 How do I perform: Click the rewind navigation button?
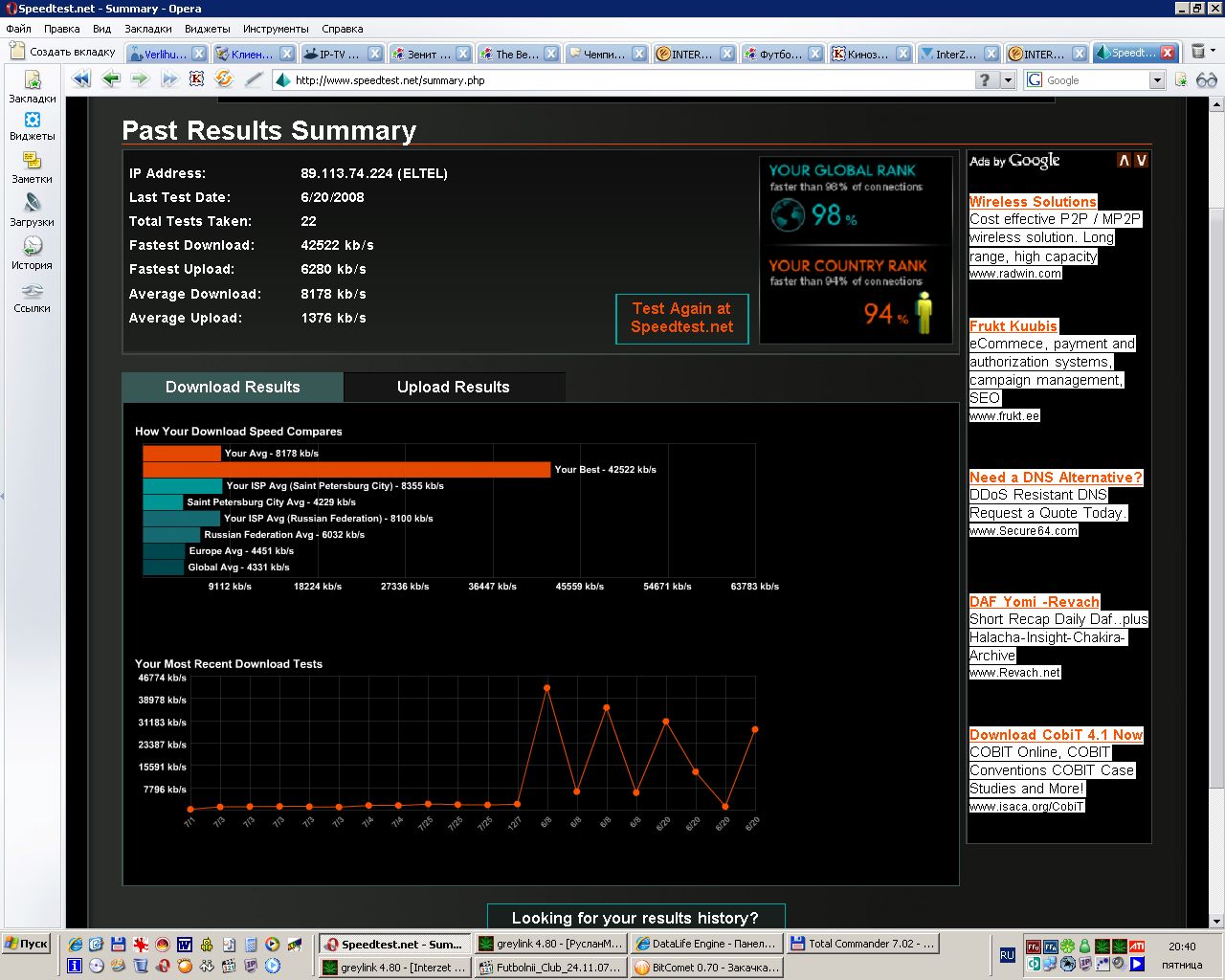(81, 79)
